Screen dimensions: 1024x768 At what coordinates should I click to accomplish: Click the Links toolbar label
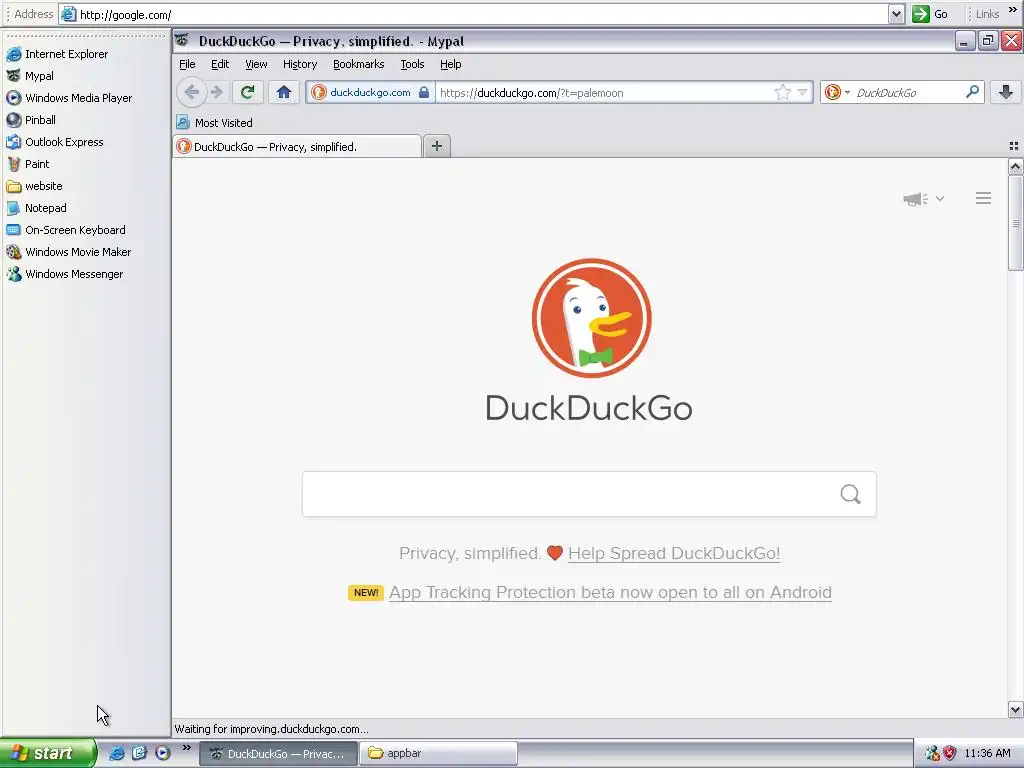coord(987,14)
